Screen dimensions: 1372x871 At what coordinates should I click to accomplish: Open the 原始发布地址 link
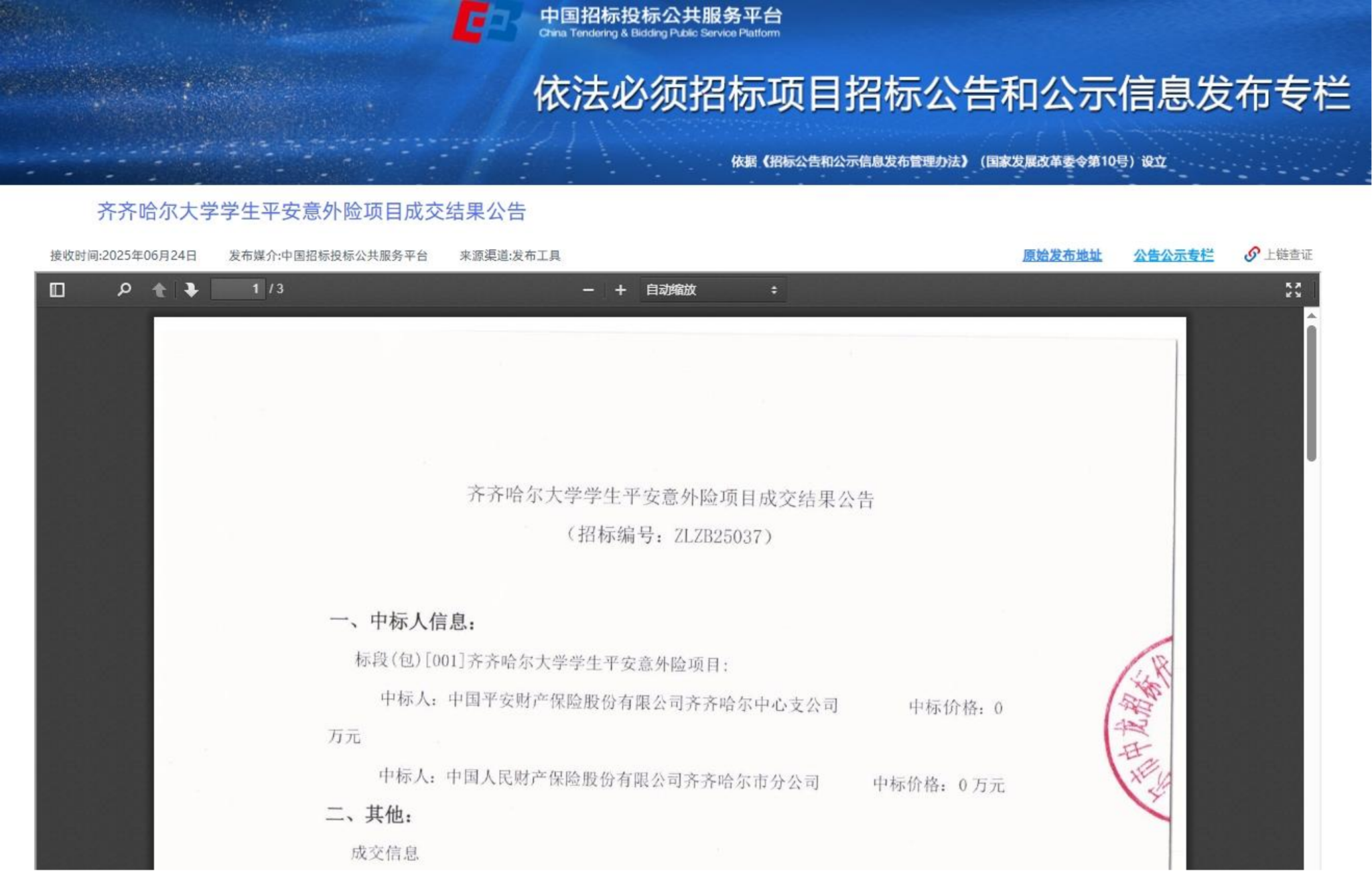click(1062, 255)
